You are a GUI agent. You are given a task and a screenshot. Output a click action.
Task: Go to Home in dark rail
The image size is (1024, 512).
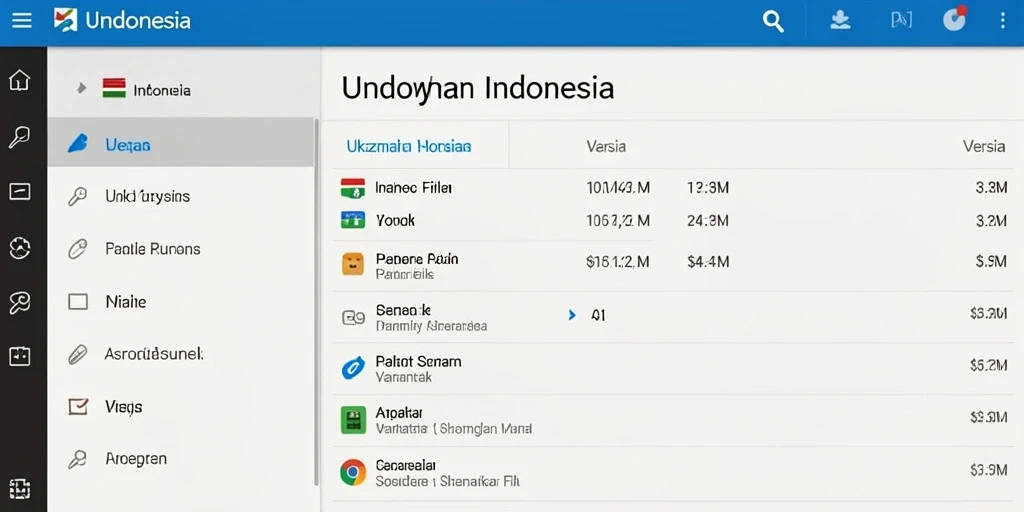pos(20,80)
